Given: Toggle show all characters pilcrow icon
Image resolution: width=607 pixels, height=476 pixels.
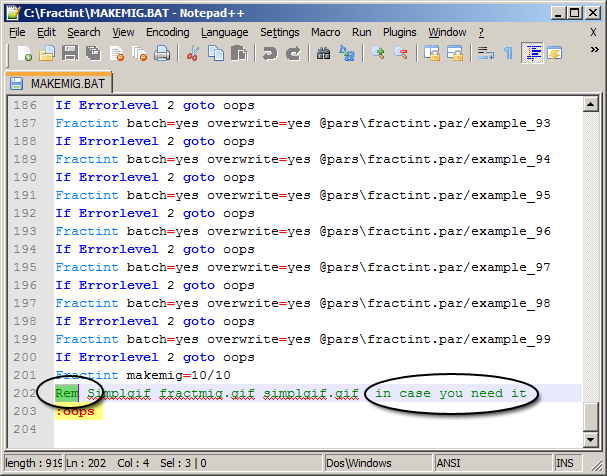Looking at the screenshot, I should (x=508, y=53).
